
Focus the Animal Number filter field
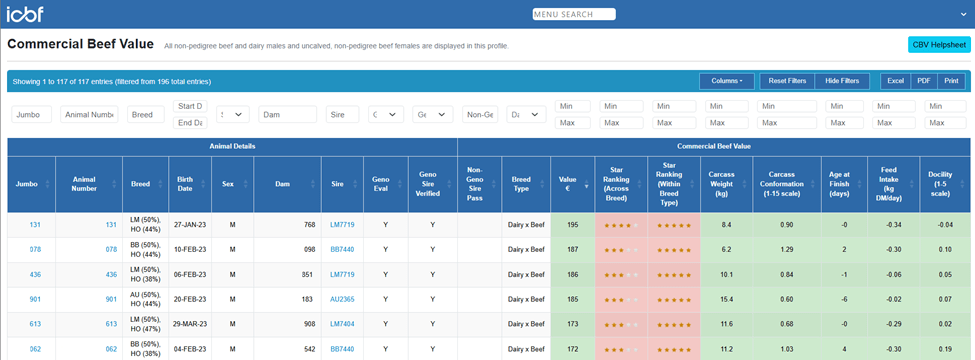[89, 114]
